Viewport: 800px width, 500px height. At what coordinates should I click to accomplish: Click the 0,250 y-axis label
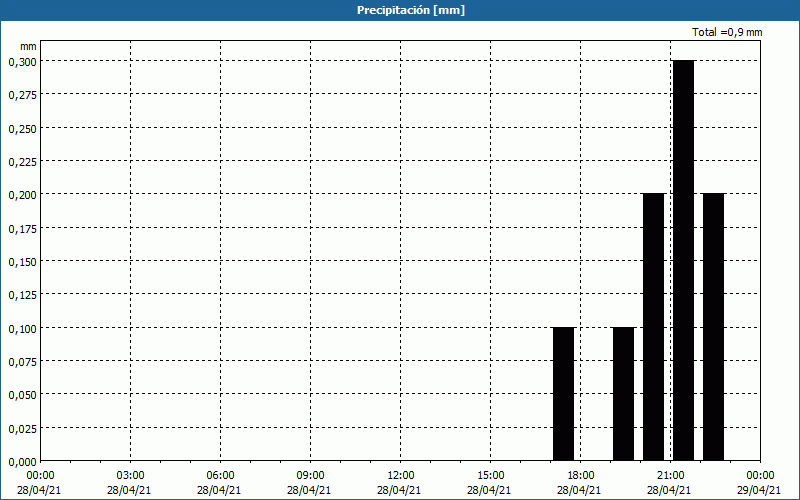pyautogui.click(x=22, y=129)
